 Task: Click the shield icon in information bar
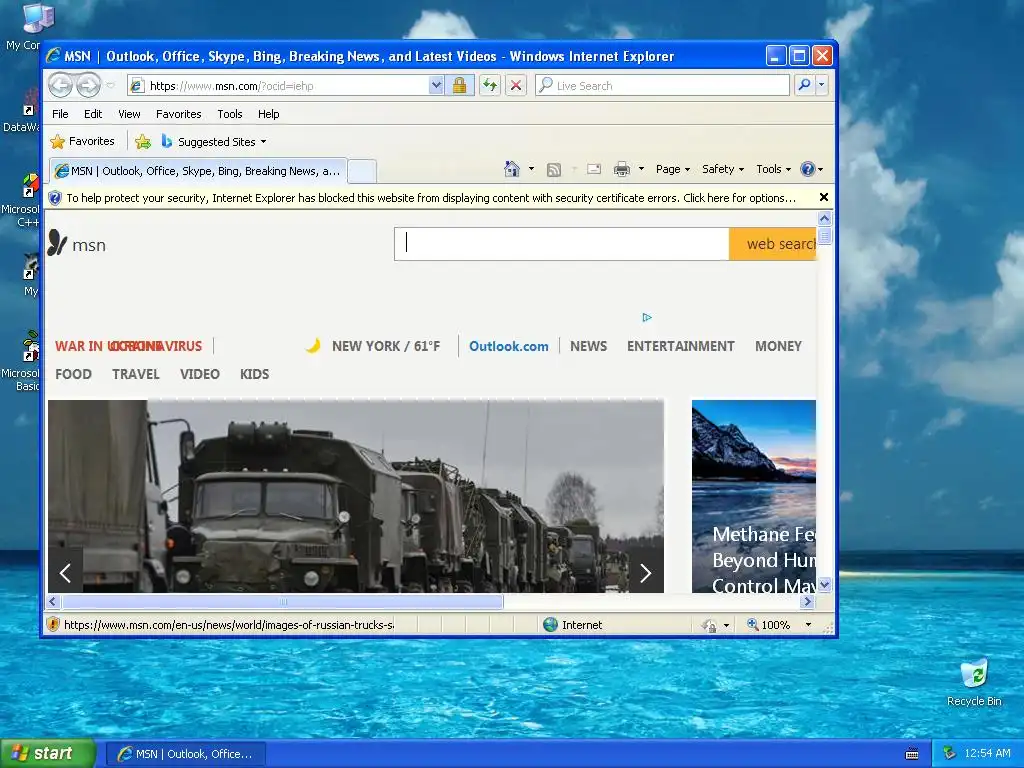pos(55,198)
